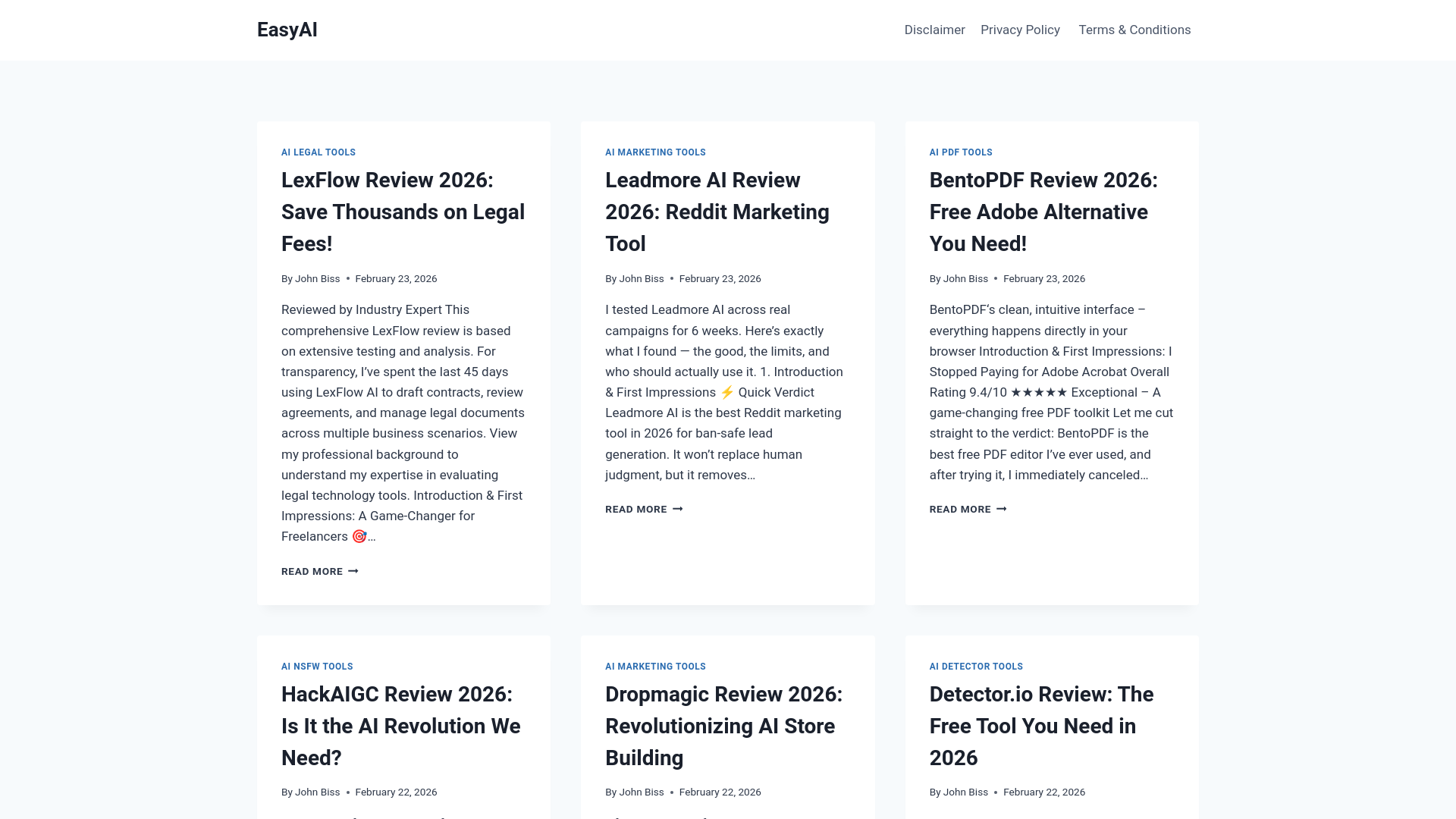Click the February 23, 2026 date on BentoPDF post
Image resolution: width=1456 pixels, height=819 pixels.
tap(1043, 278)
